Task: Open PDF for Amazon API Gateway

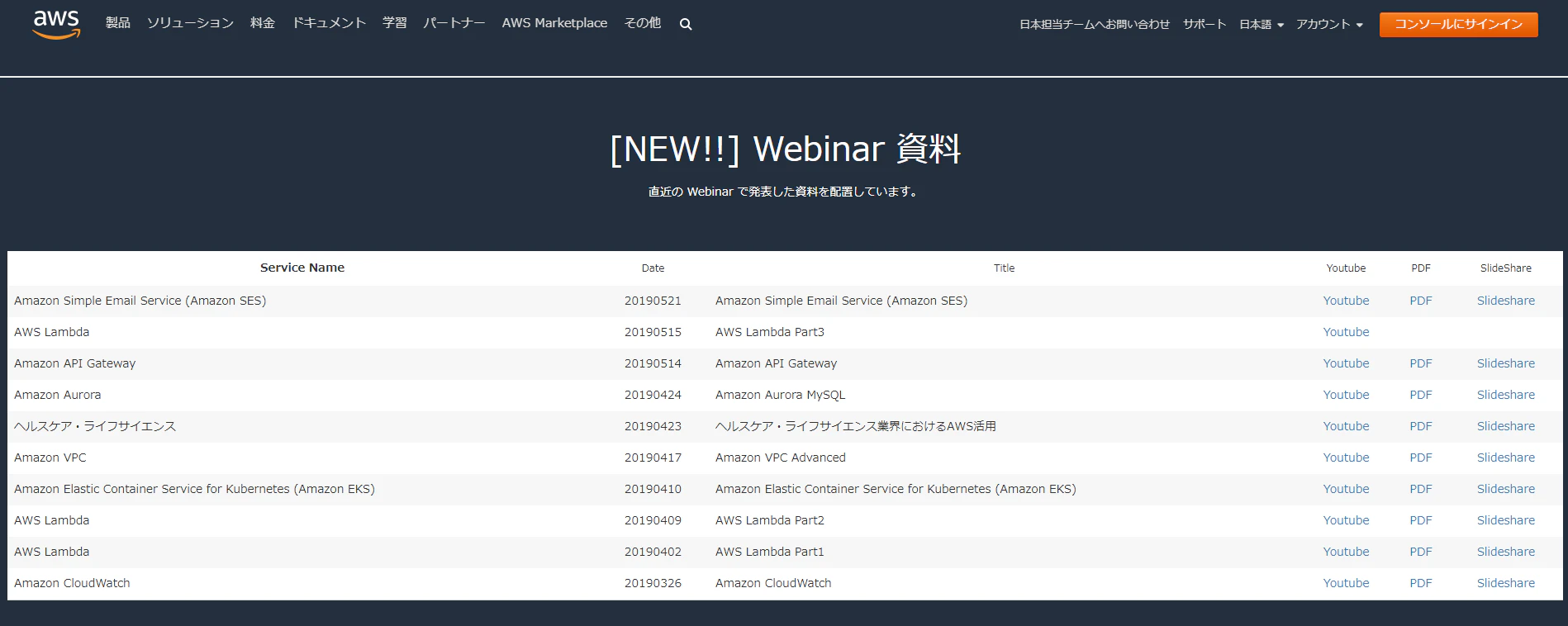Action: pos(1421,363)
